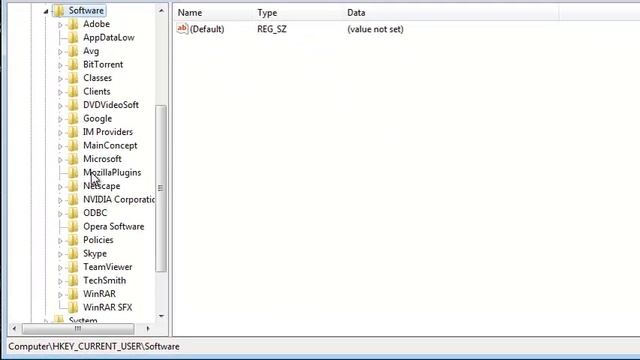
Task: Expand the Adobe key
Action: [60, 25]
